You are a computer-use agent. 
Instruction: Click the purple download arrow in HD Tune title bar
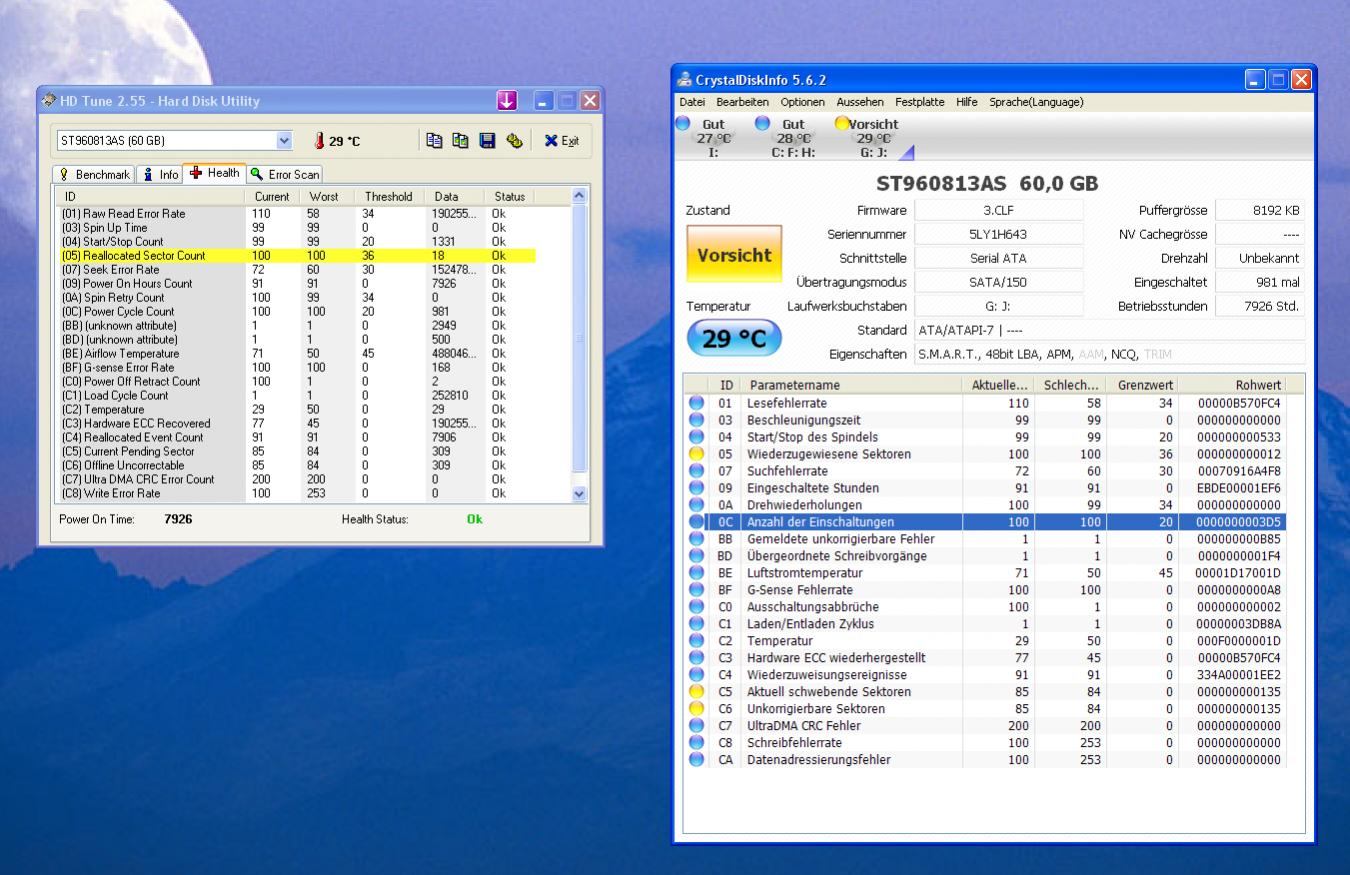coord(507,101)
